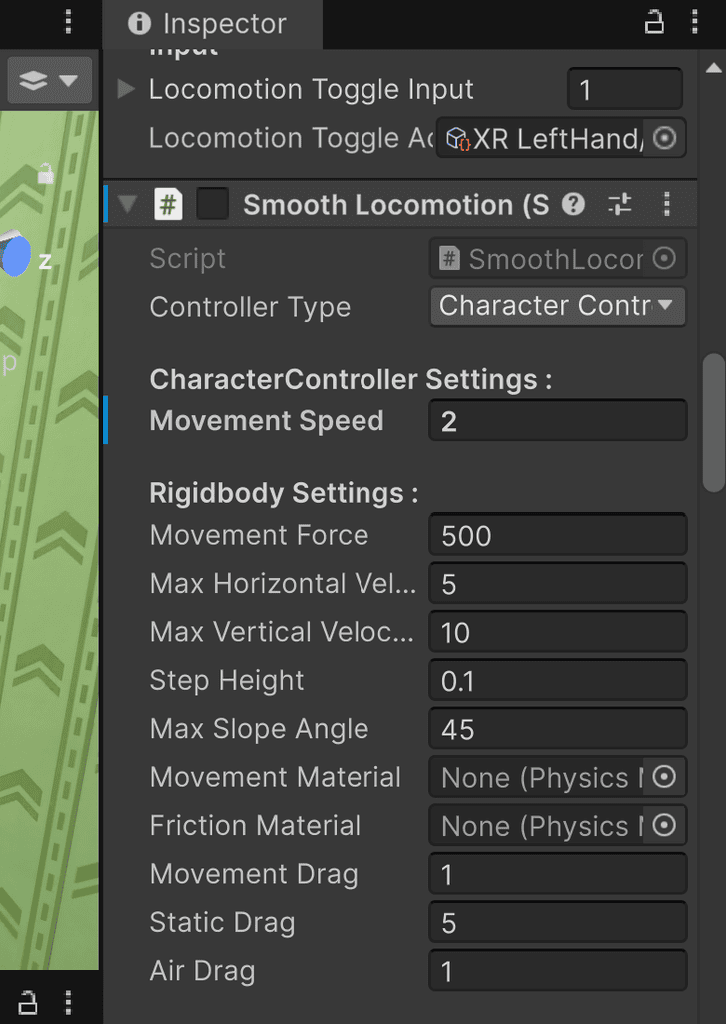Image resolution: width=726 pixels, height=1024 pixels.
Task: Edit Movement Speed value
Action: pos(558,421)
